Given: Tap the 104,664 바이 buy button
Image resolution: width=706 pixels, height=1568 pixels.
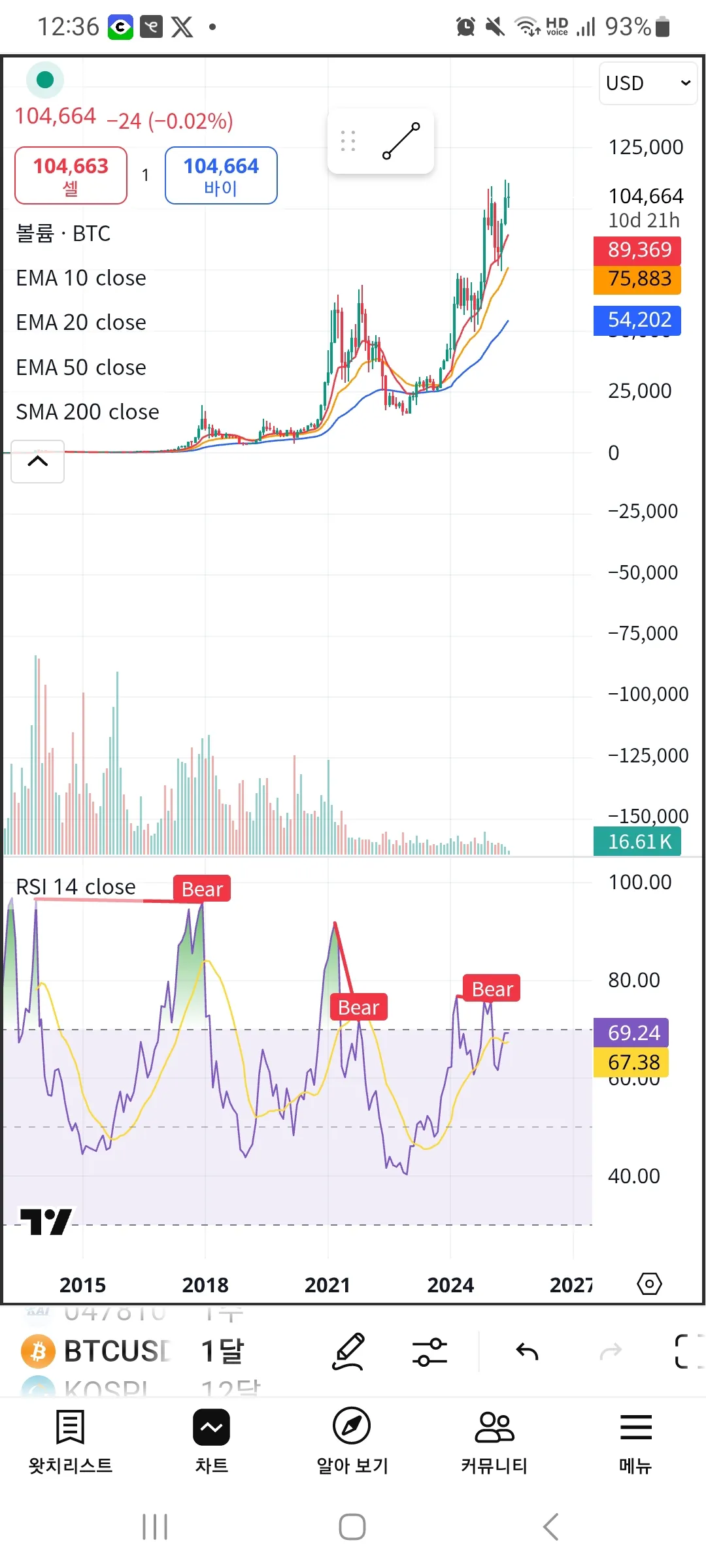Looking at the screenshot, I should [221, 176].
